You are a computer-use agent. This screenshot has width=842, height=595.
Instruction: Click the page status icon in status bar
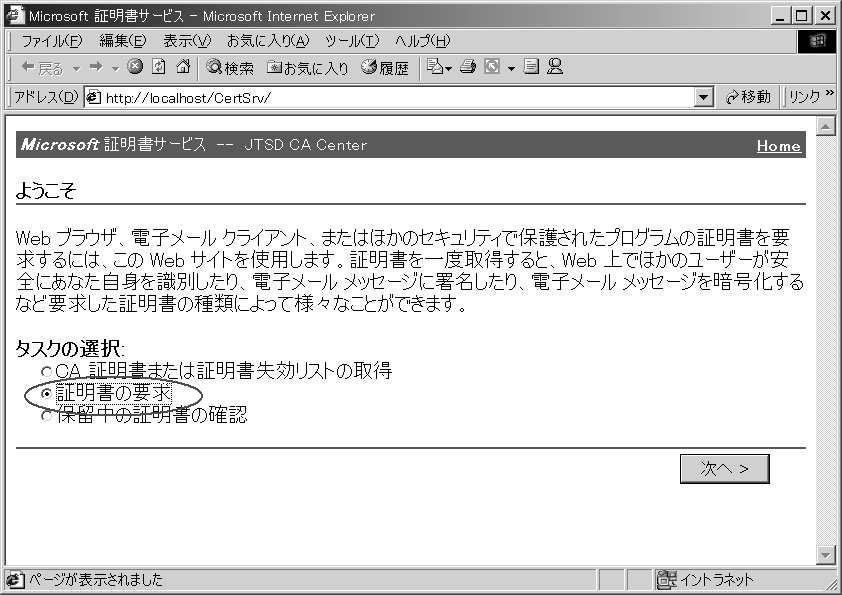pos(16,580)
